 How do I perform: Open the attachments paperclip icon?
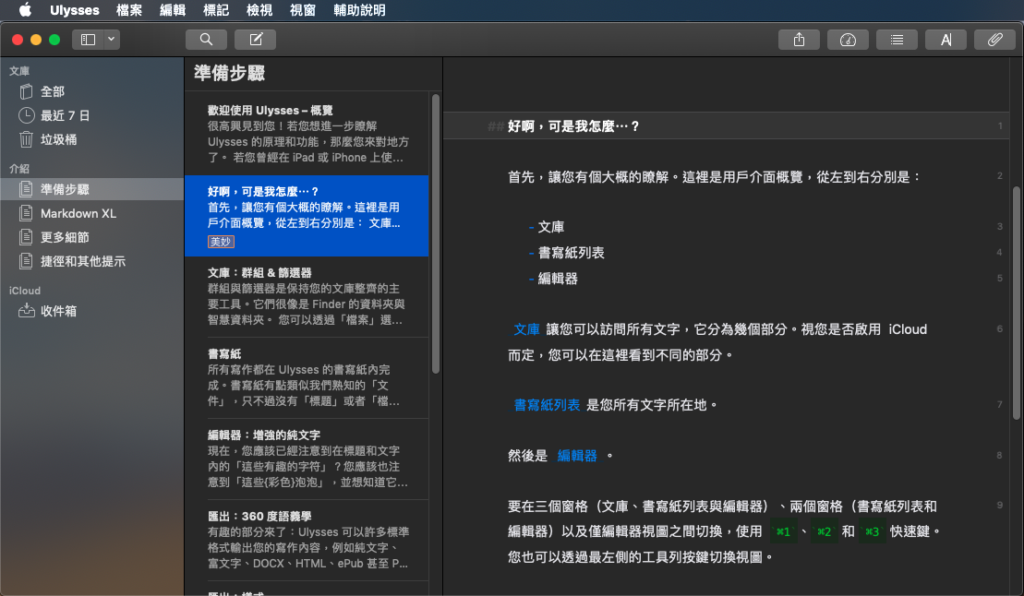point(995,40)
